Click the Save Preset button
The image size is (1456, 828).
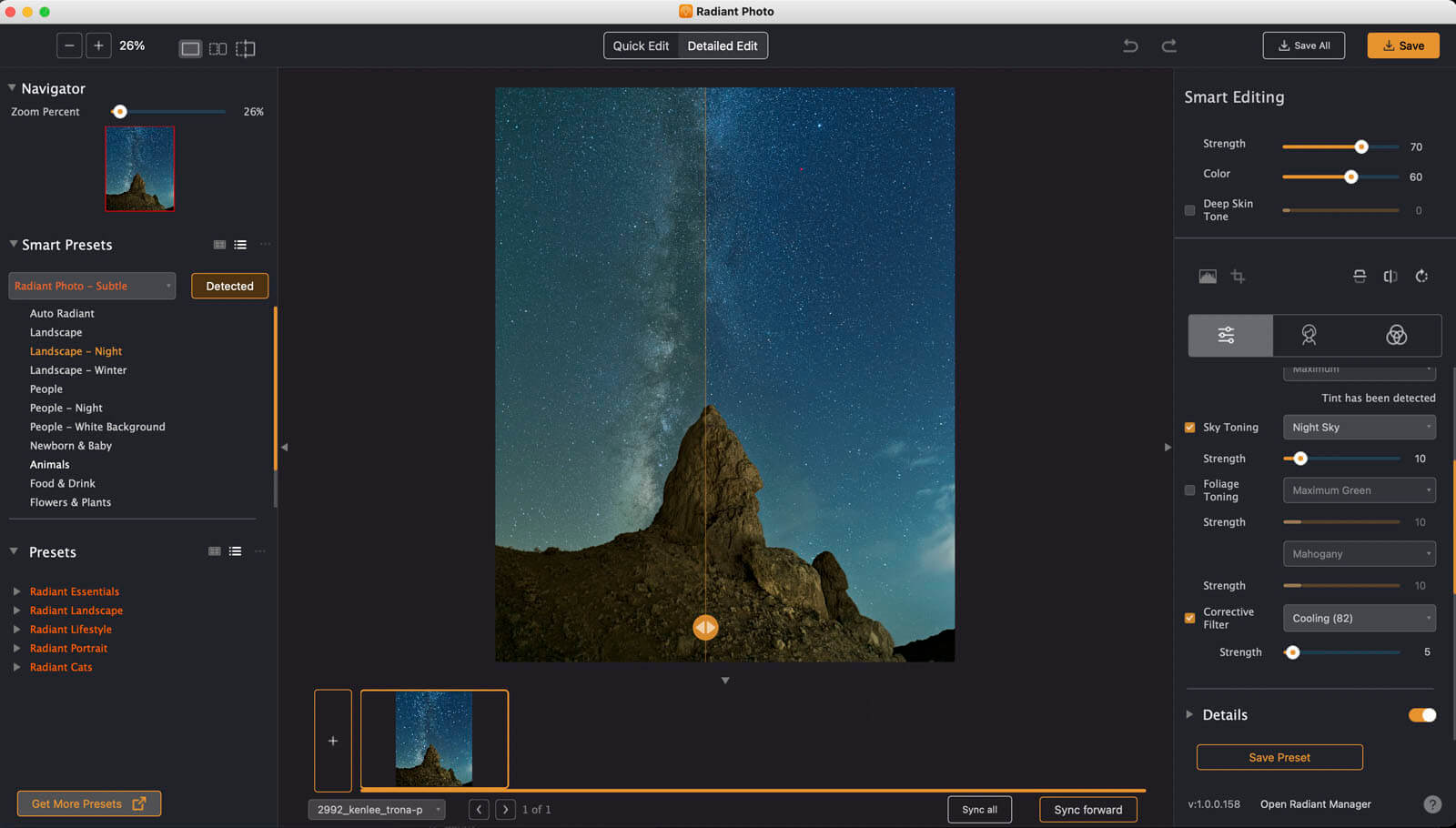point(1279,757)
